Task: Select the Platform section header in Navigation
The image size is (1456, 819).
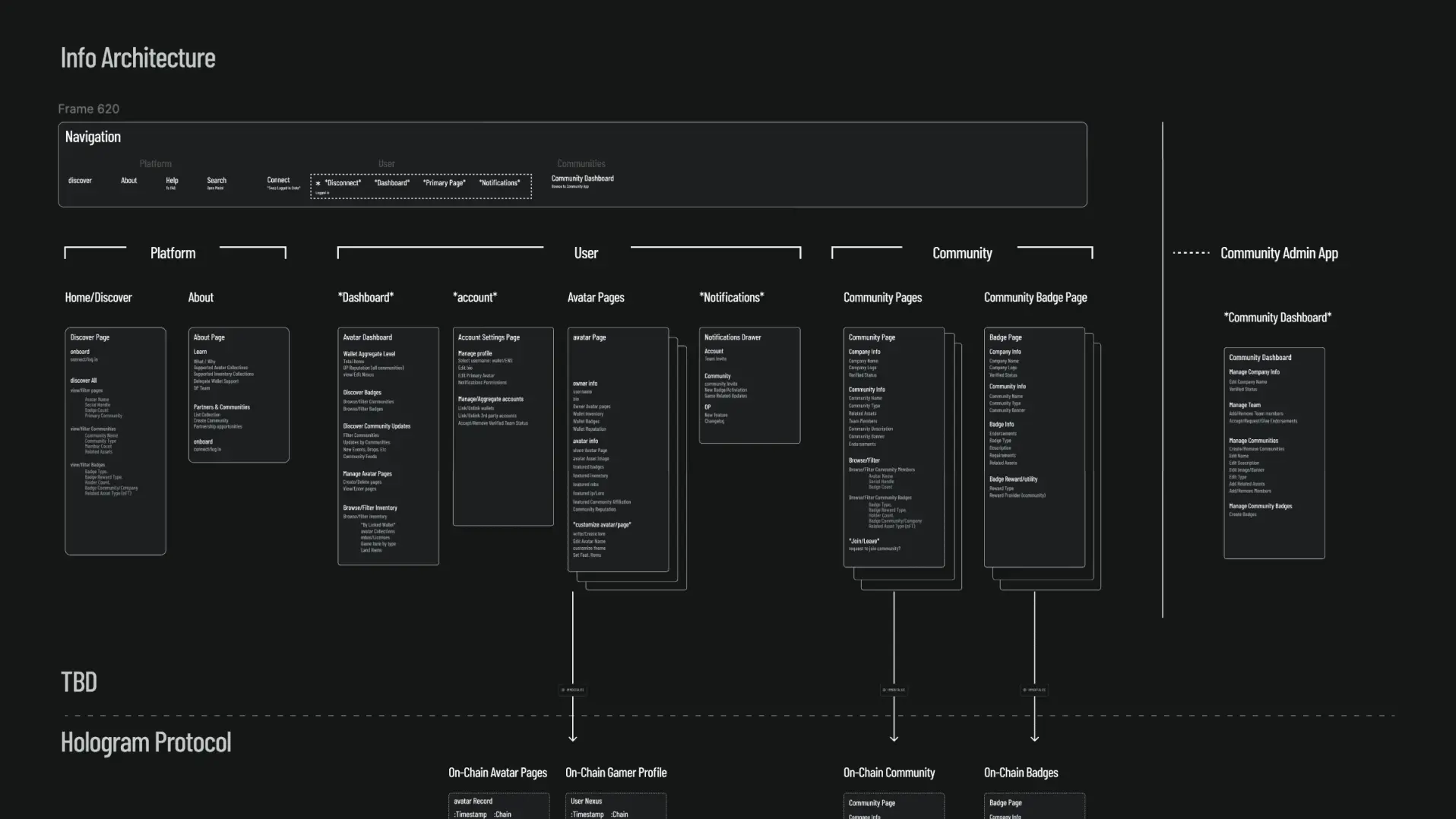Action: coord(156,163)
